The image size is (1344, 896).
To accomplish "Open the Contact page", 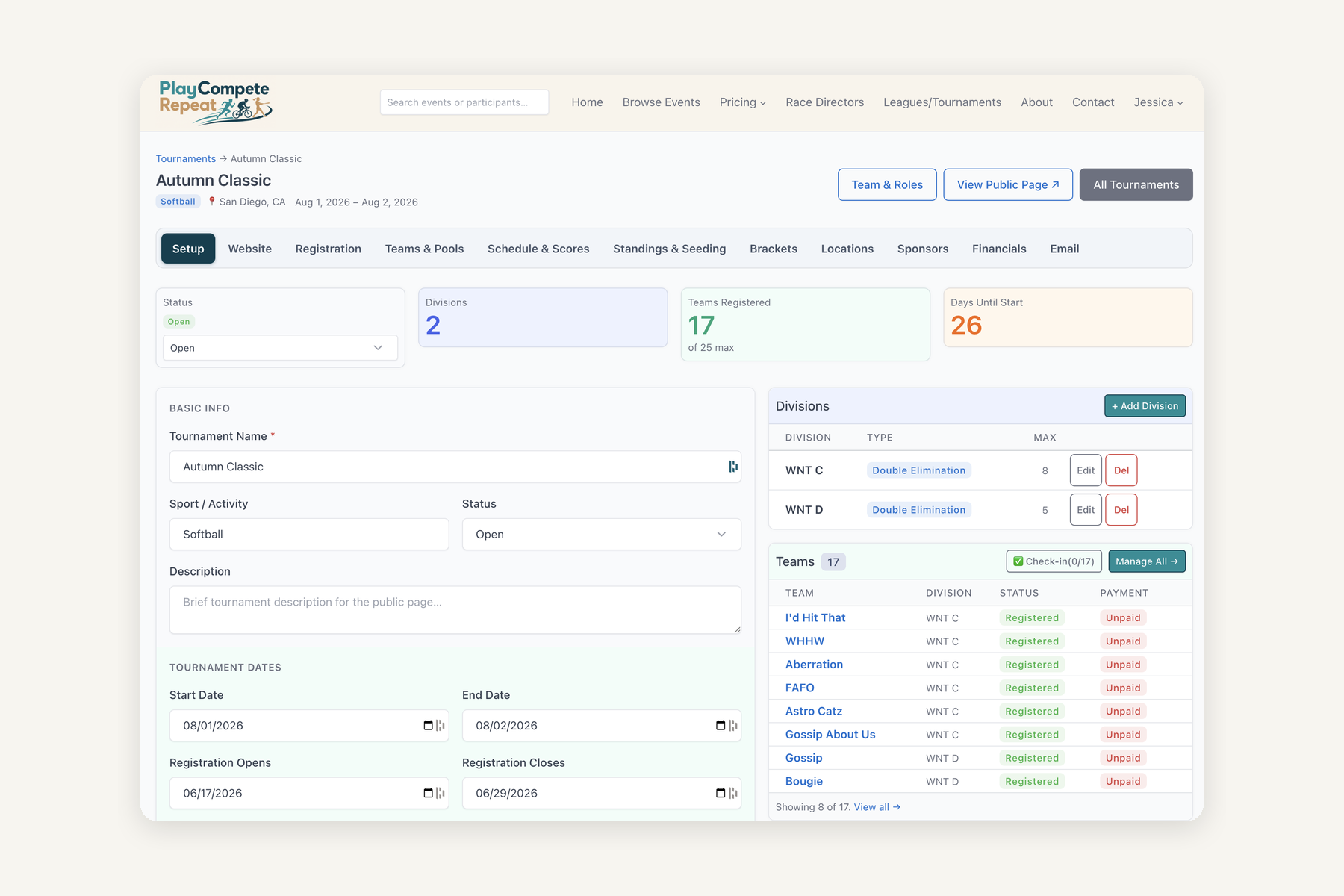I will tap(1093, 102).
